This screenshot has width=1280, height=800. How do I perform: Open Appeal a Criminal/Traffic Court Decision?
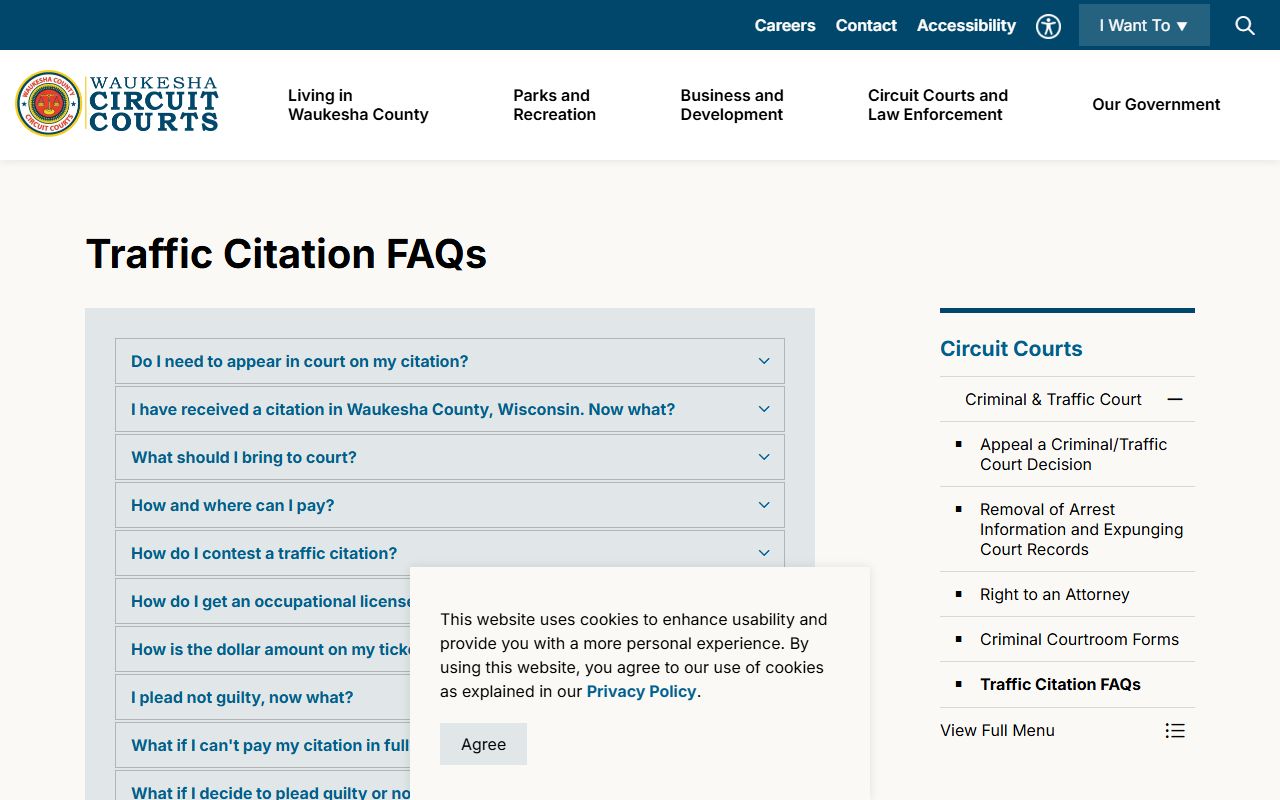(1073, 454)
